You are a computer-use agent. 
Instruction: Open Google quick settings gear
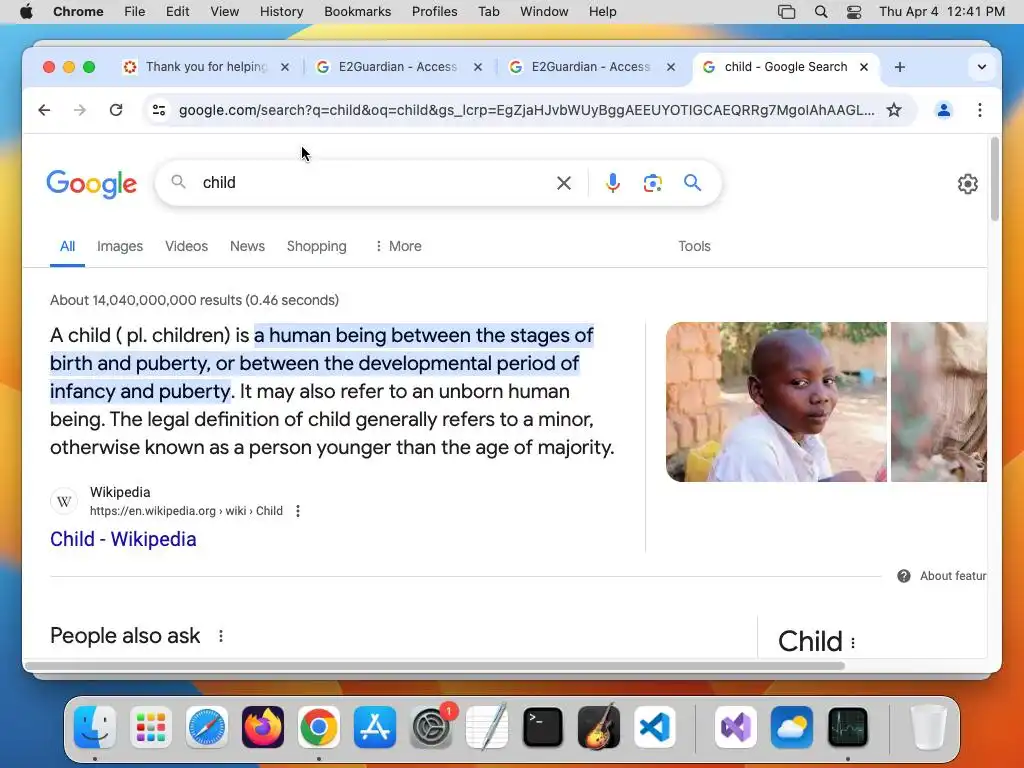(968, 184)
